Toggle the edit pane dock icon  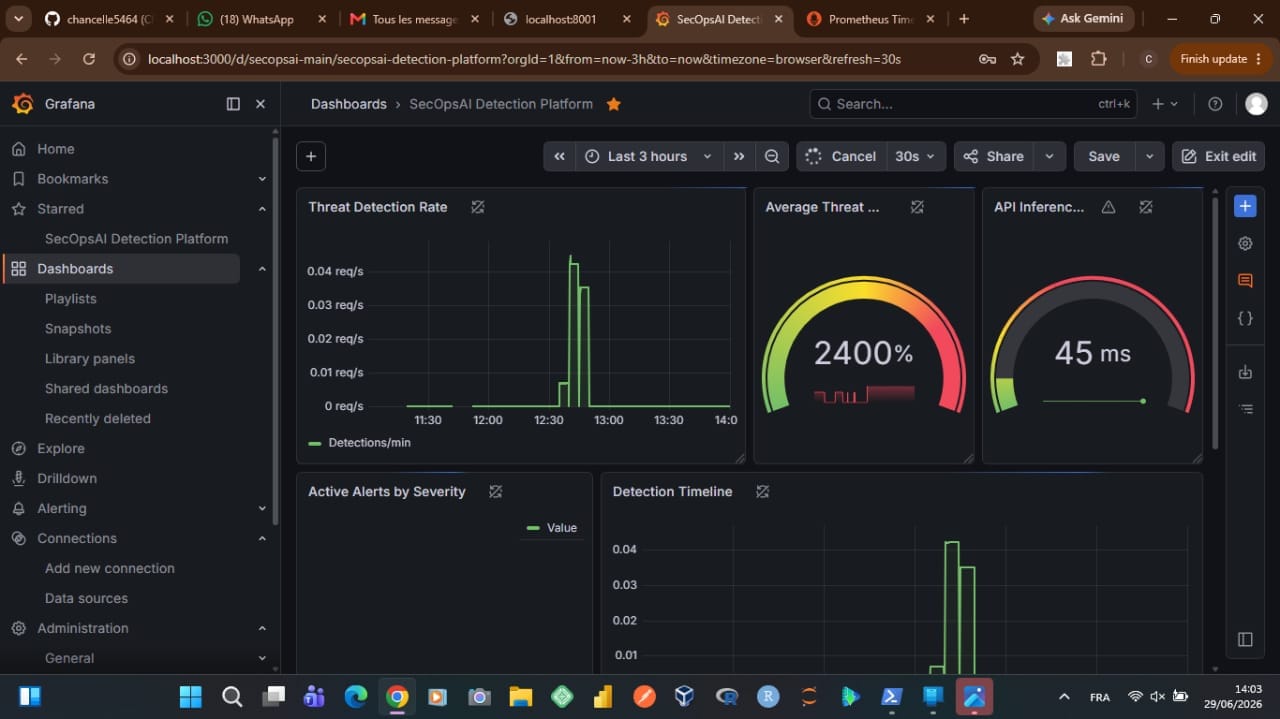[x=1245, y=639]
